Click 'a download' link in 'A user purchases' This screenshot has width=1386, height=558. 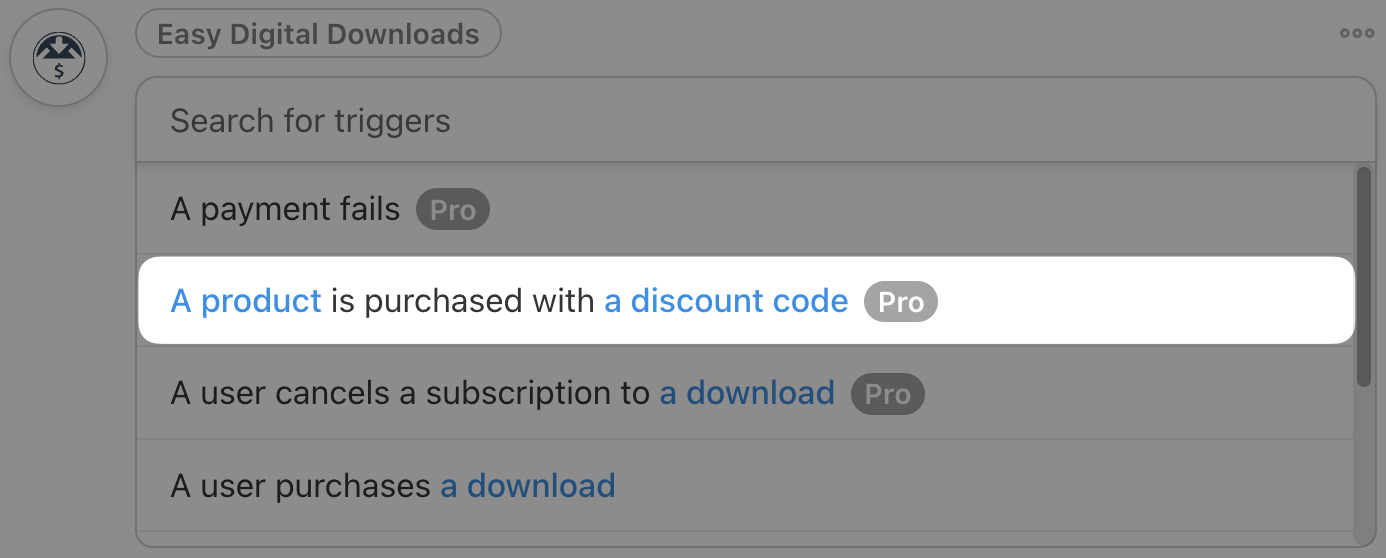(x=528, y=486)
